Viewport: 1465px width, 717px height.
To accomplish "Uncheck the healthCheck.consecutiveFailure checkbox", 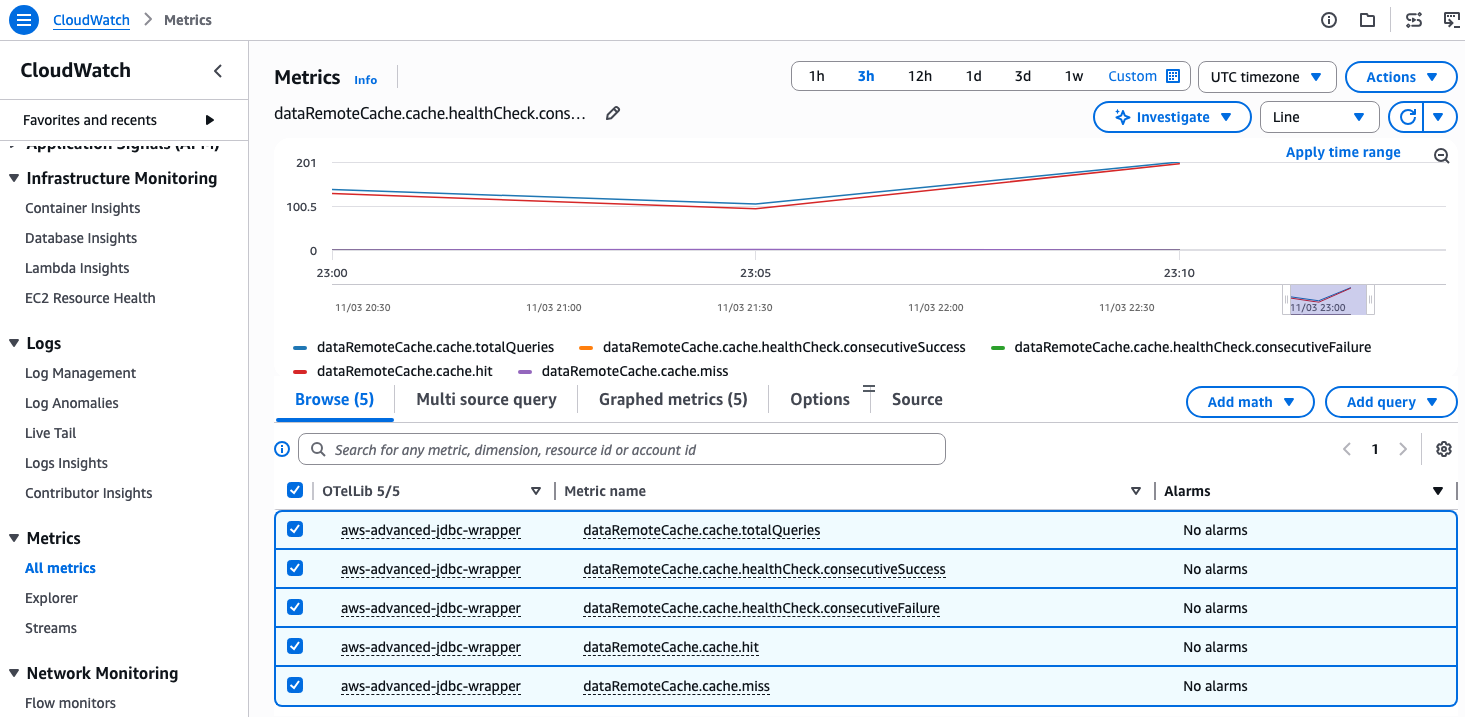I will click(295, 607).
